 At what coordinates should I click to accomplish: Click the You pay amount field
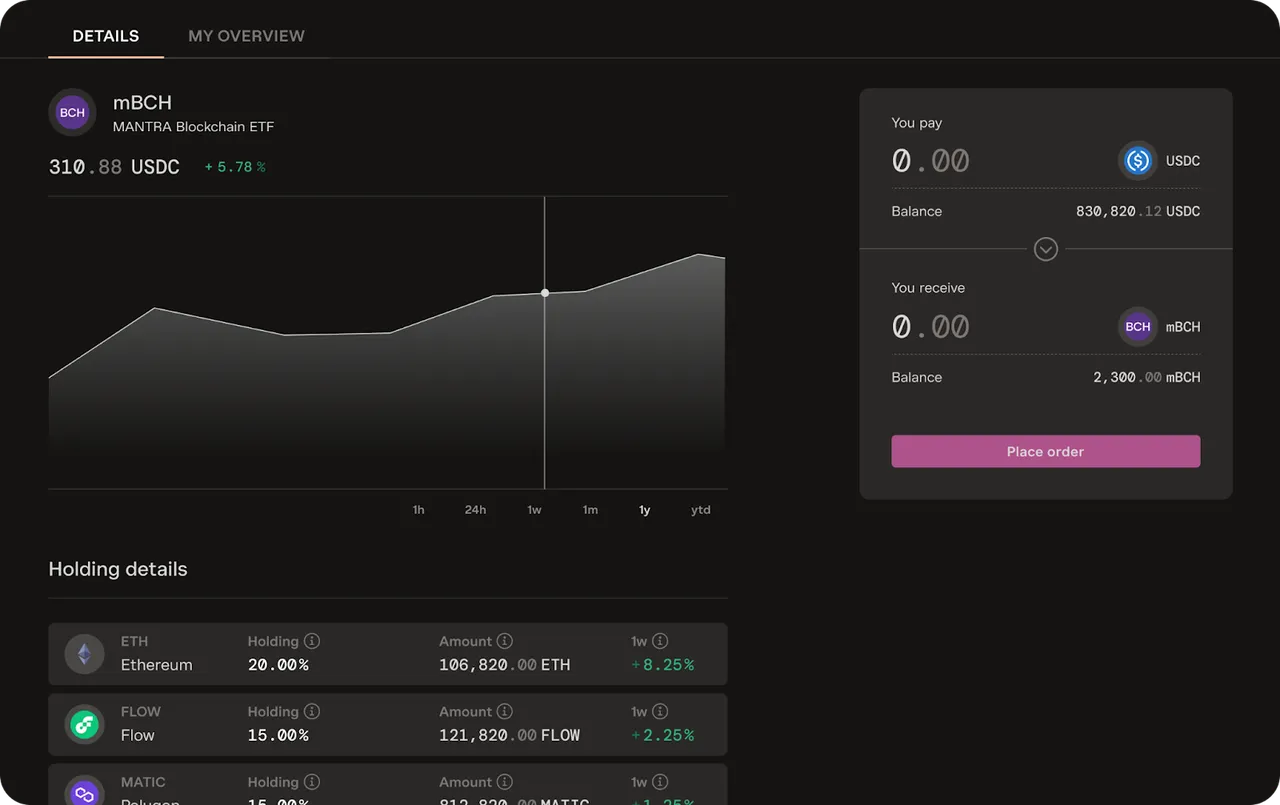931,161
